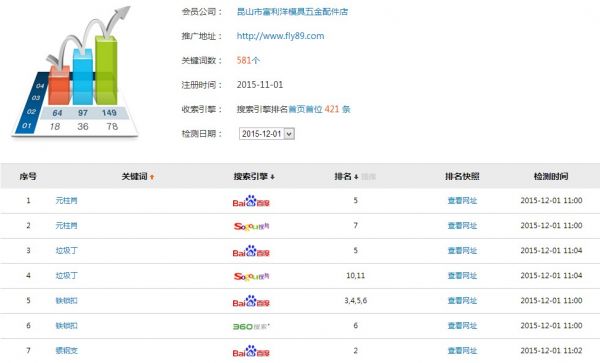Click the orange number 421

coord(332,109)
